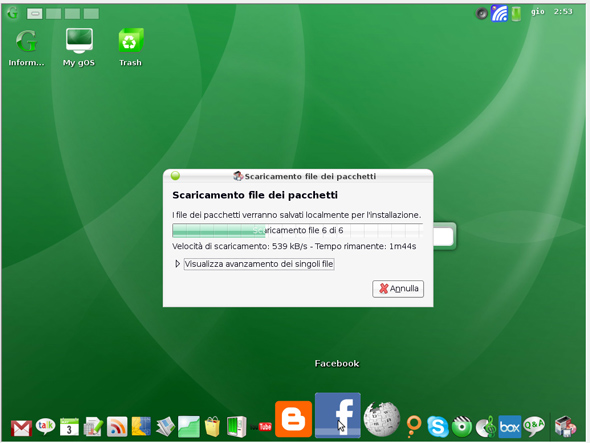This screenshot has width=590, height=443.
Task: Expand Visualizza avanzamento dei singoli file
Action: (x=259, y=264)
